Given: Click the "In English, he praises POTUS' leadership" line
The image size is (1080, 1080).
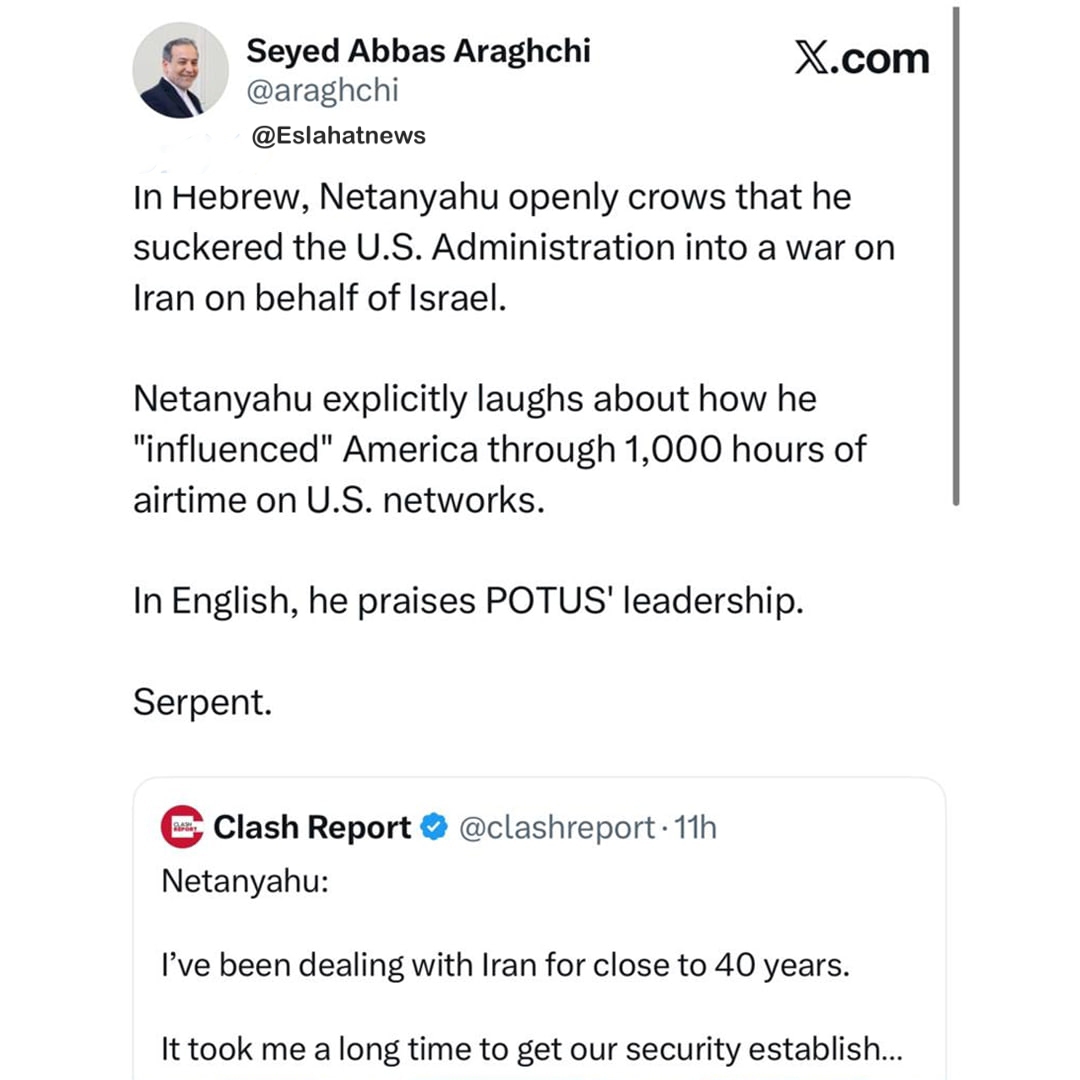Looking at the screenshot, I should tap(468, 601).
